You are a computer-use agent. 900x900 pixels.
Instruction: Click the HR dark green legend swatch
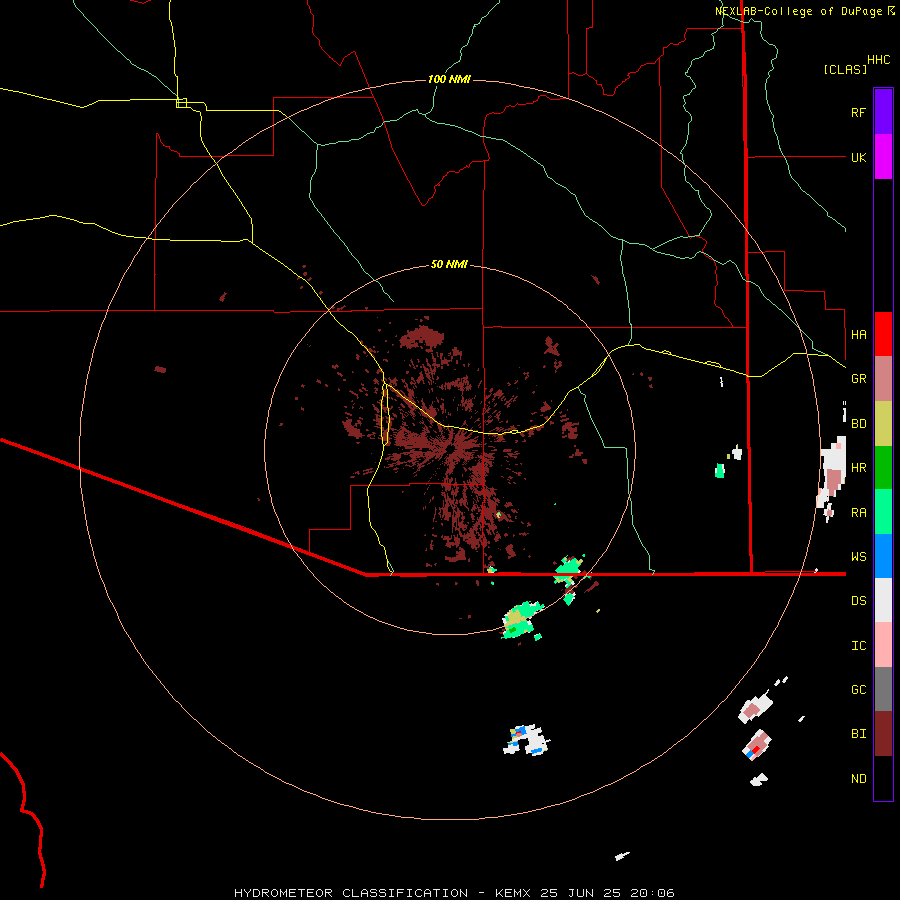point(883,467)
